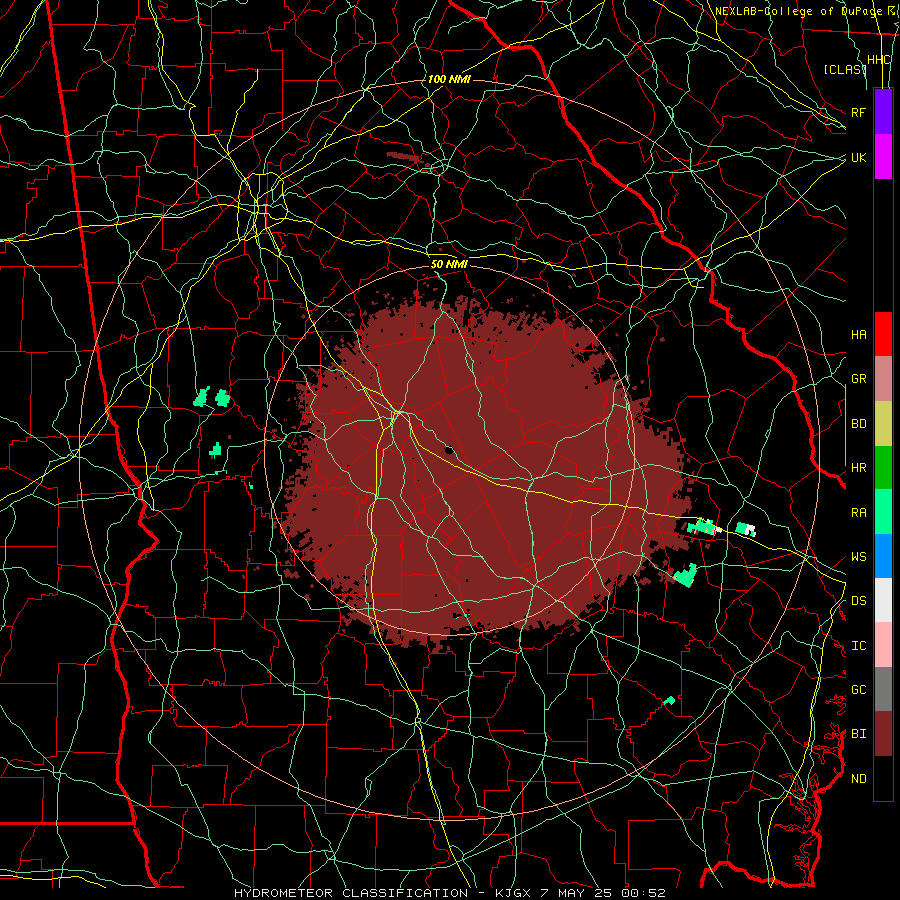Viewport: 900px width, 900px height.
Task: Click the HHC product label
Action: click(879, 60)
